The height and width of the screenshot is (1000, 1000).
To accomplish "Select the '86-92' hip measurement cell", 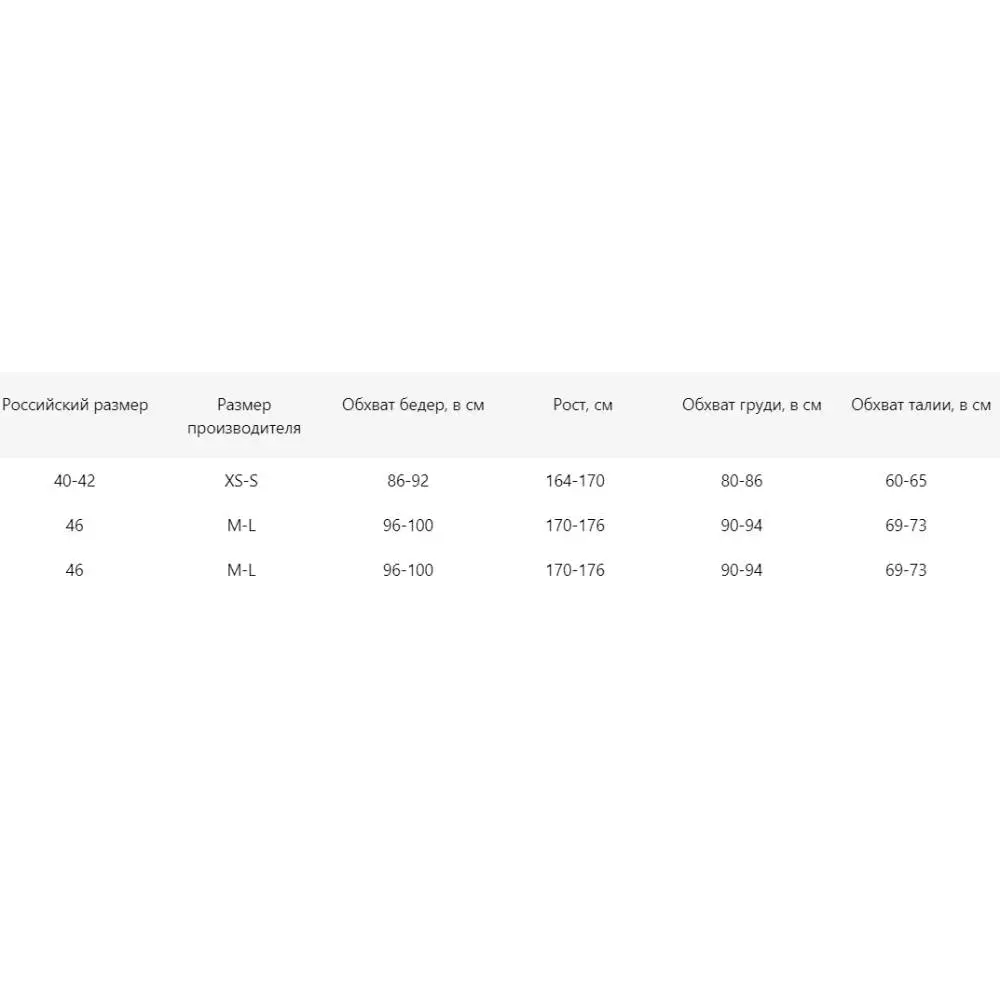I will [408, 481].
